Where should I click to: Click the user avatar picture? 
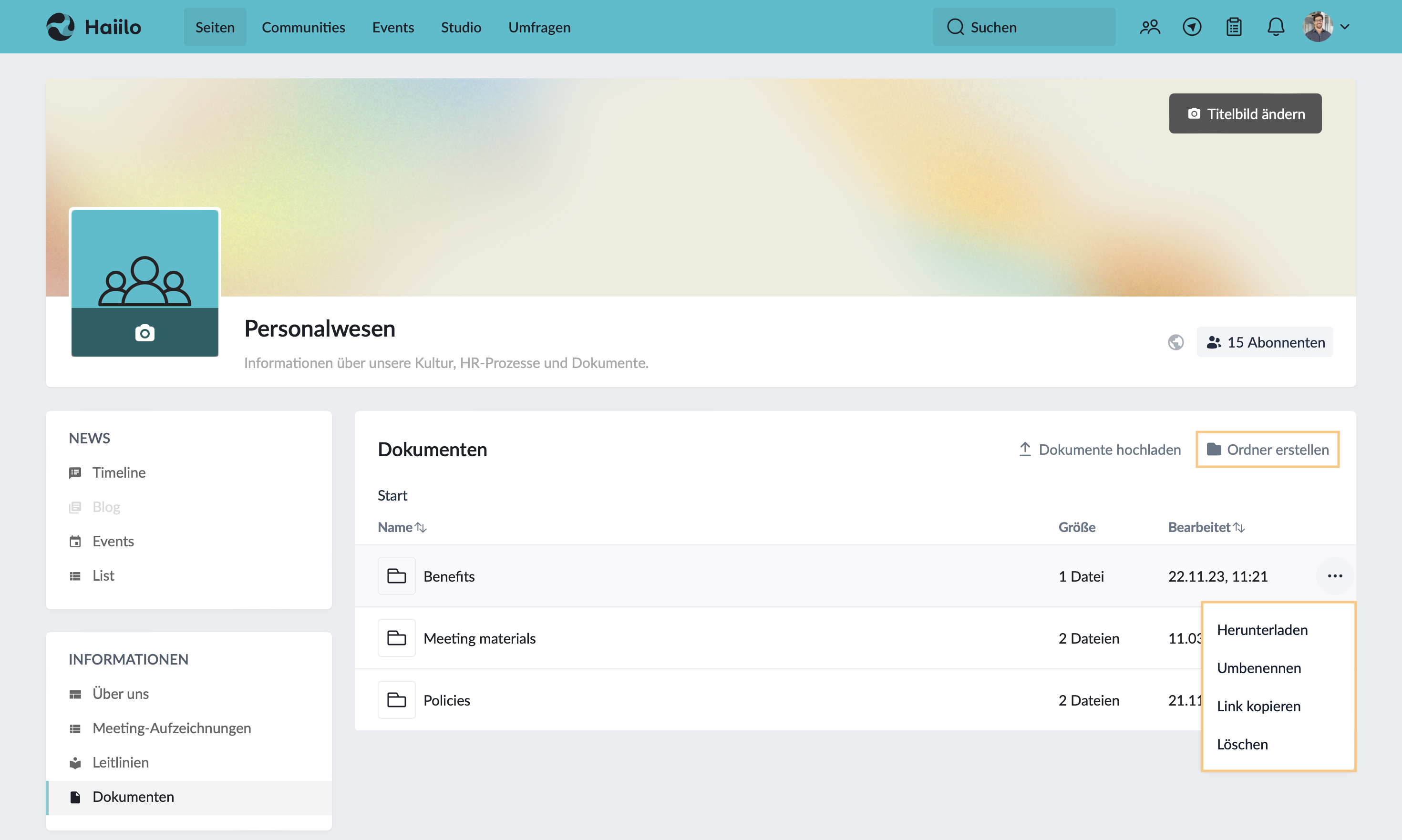coord(1318,27)
